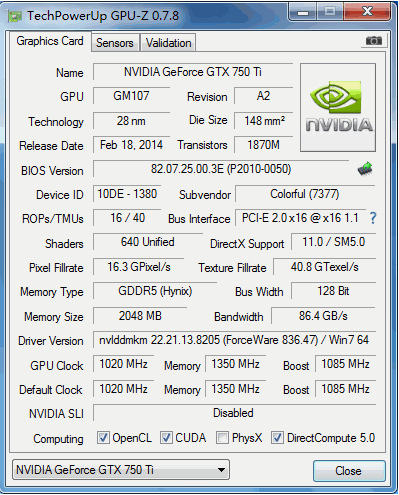Click the BIOS Version label
Screen dimensions: 399x495
pyautogui.click(x=52, y=171)
